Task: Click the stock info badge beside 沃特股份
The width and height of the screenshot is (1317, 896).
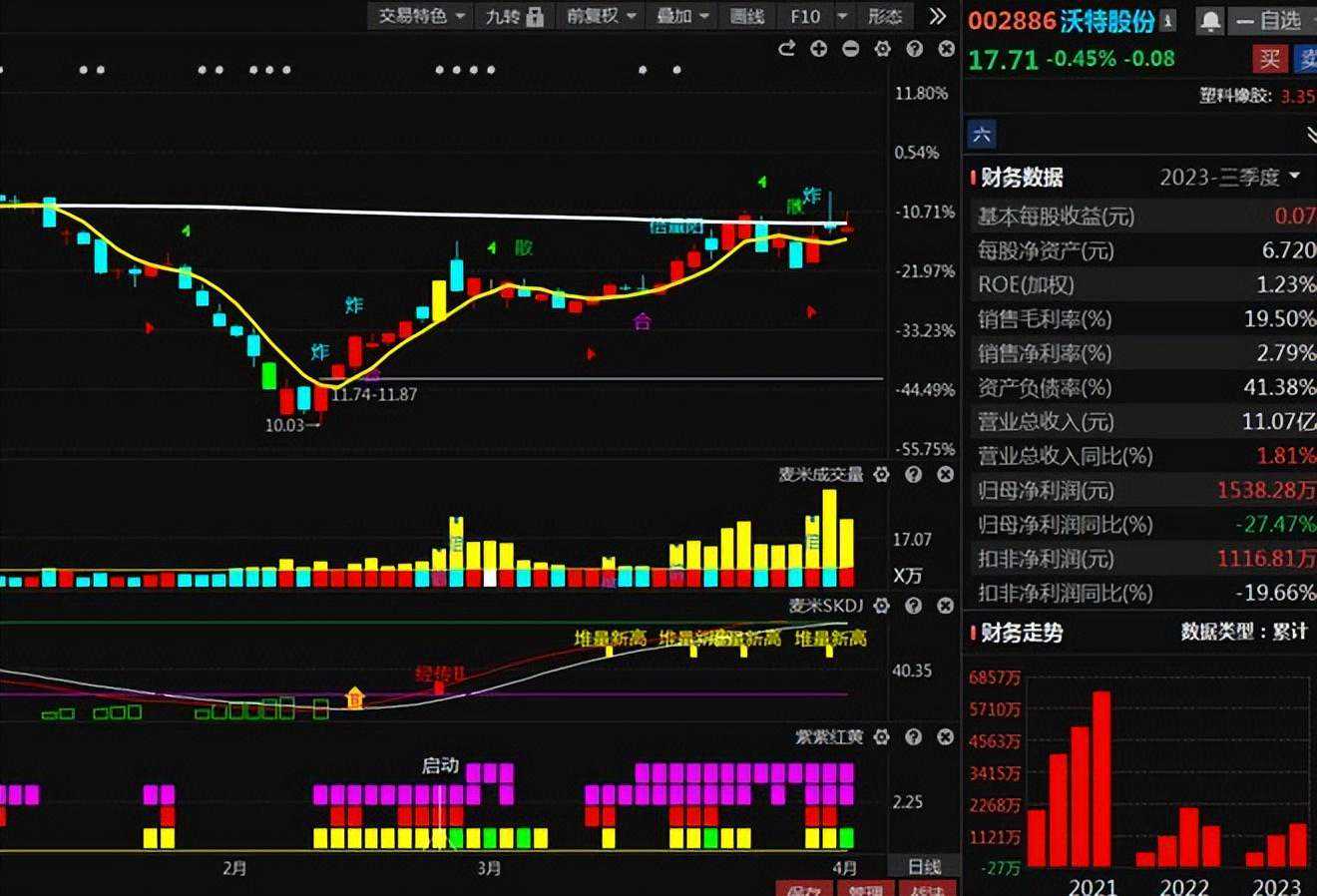Action: pos(1168,21)
